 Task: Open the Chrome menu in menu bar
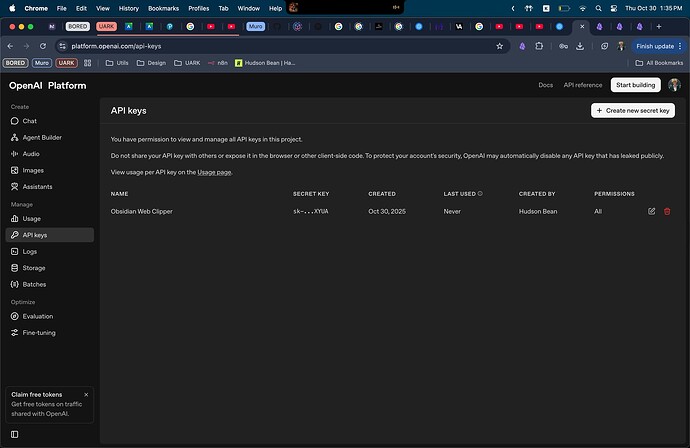click(x=36, y=8)
